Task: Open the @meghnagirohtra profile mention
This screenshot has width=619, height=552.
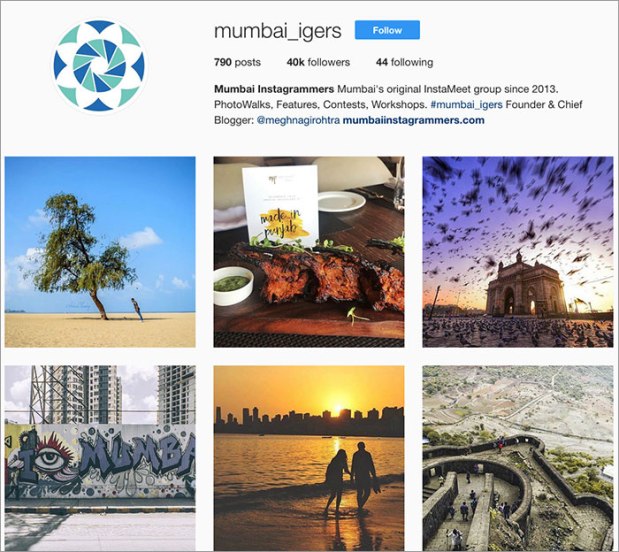Action: tap(298, 120)
